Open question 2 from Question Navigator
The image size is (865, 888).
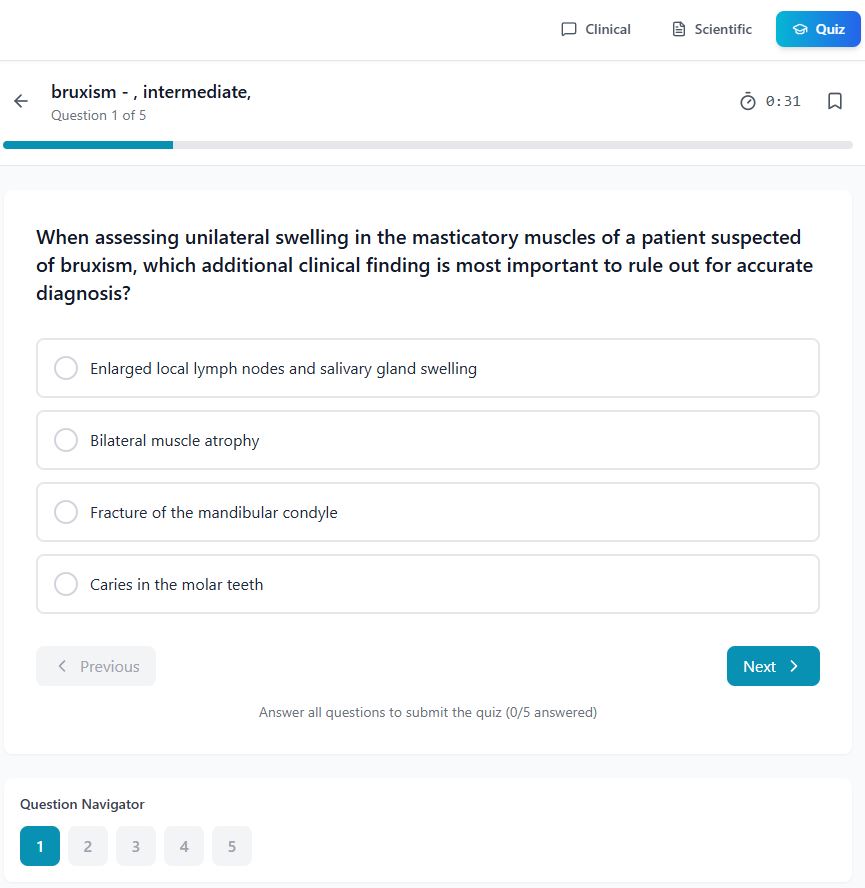pos(88,846)
